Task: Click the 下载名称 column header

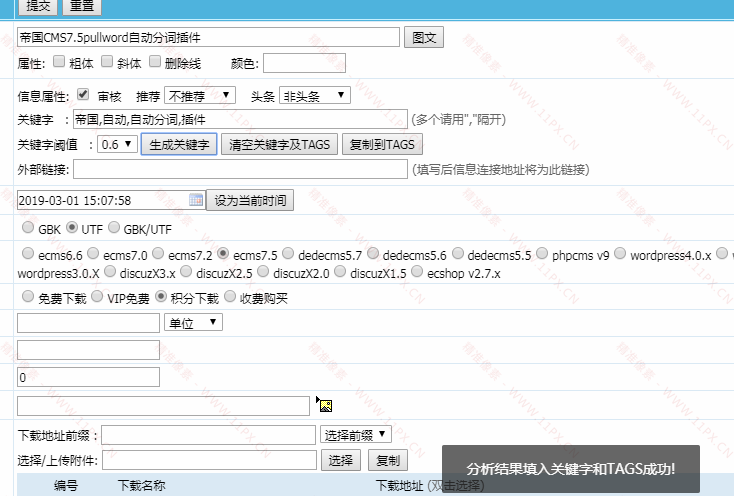Action: point(141,486)
